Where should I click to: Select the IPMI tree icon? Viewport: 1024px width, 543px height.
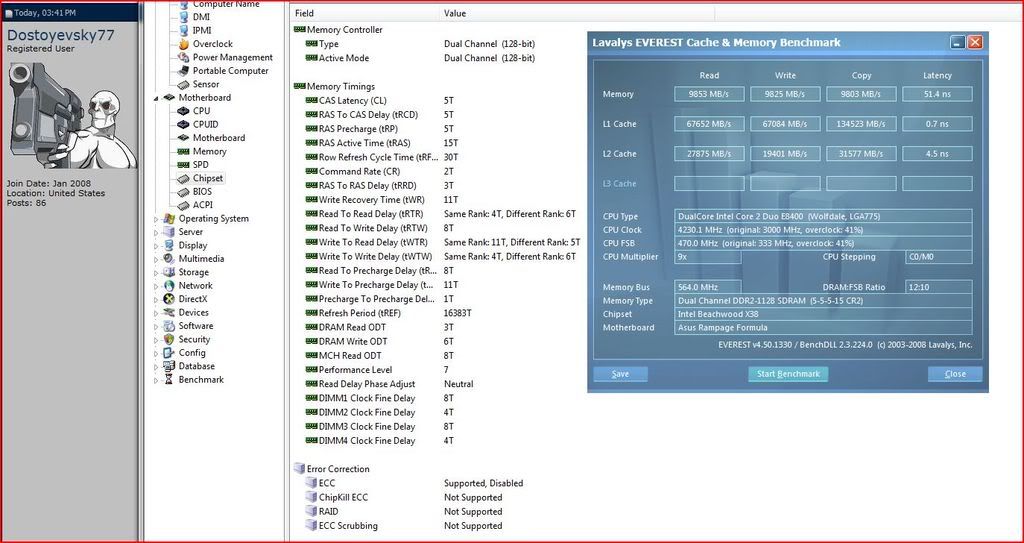pos(183,30)
